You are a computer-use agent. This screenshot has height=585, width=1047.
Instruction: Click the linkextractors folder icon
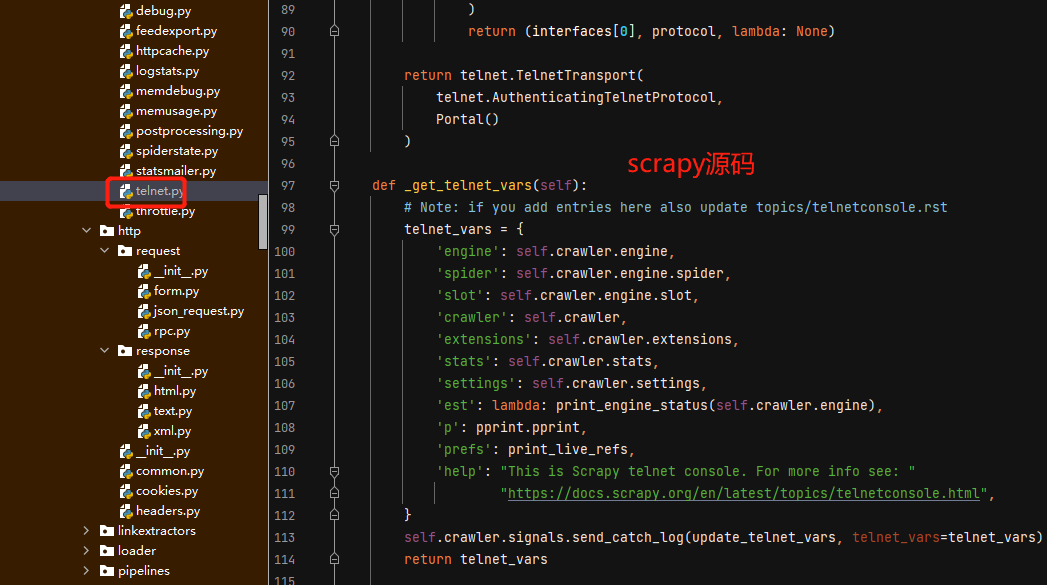[x=107, y=531]
